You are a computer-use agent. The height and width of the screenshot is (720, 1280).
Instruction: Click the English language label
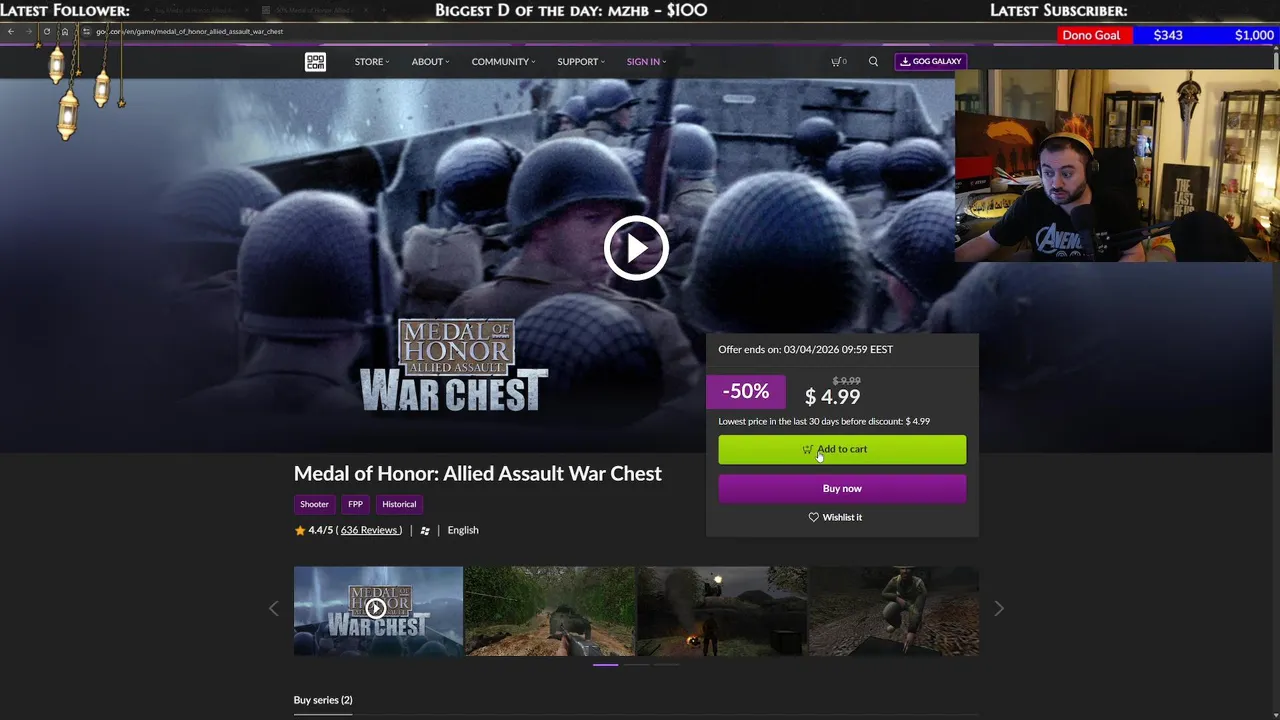[x=463, y=530]
